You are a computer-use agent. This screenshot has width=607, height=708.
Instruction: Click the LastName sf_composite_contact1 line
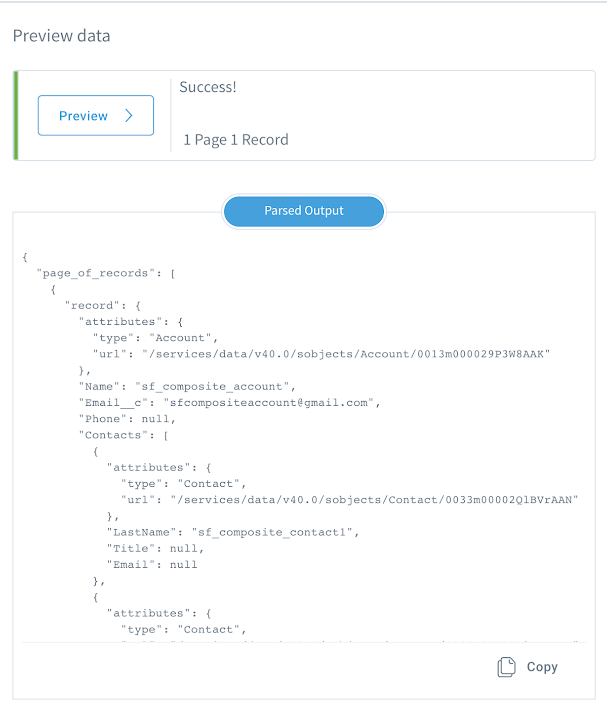pos(233,533)
